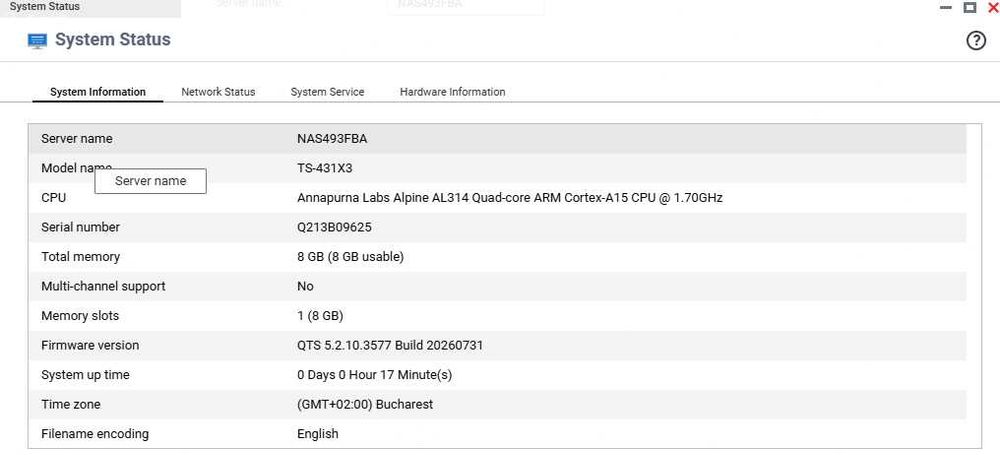The width and height of the screenshot is (1000, 455).
Task: Click the Time zone label
Action: click(x=71, y=405)
